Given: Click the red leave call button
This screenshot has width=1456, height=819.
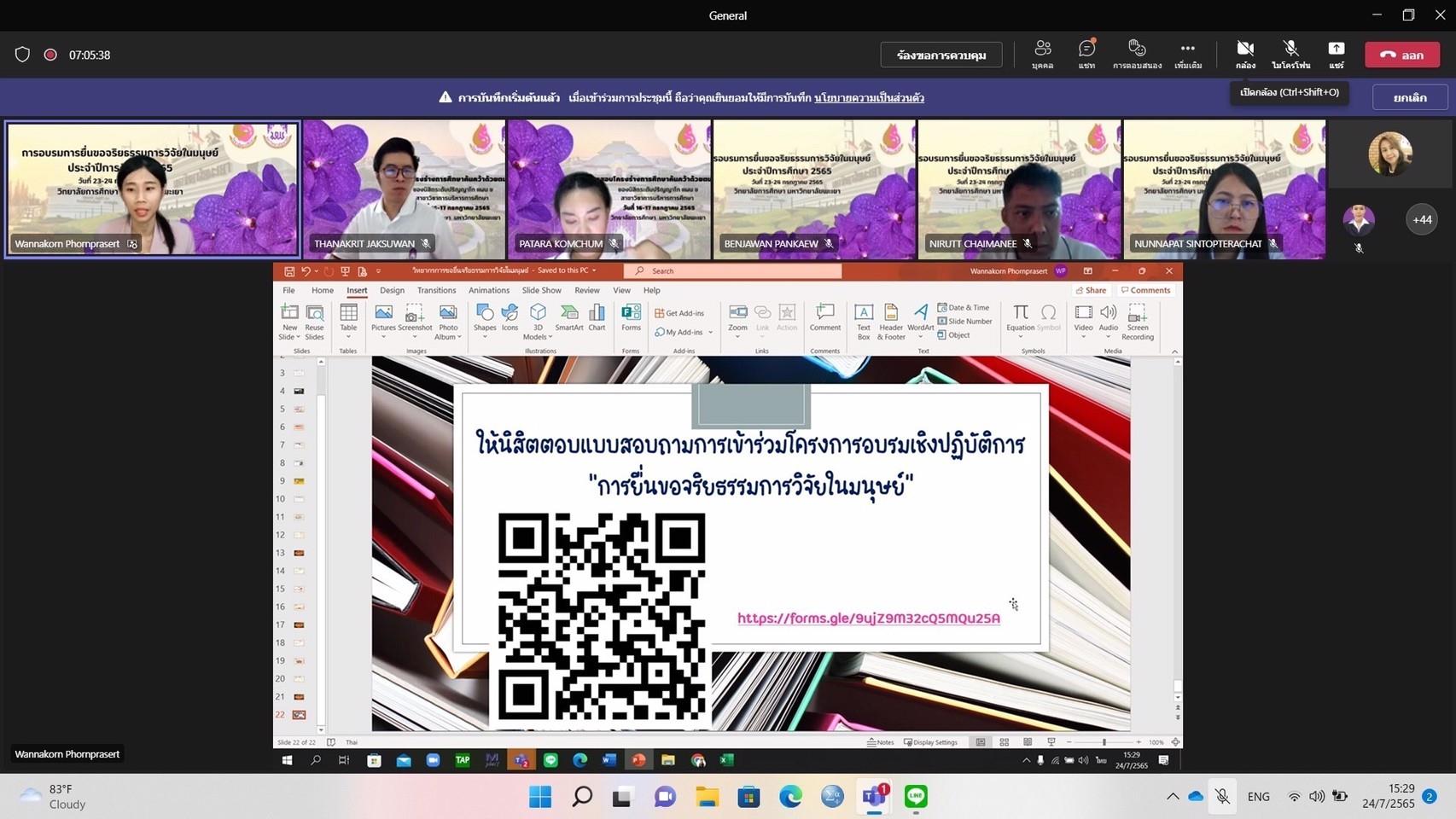Looking at the screenshot, I should point(1402,55).
